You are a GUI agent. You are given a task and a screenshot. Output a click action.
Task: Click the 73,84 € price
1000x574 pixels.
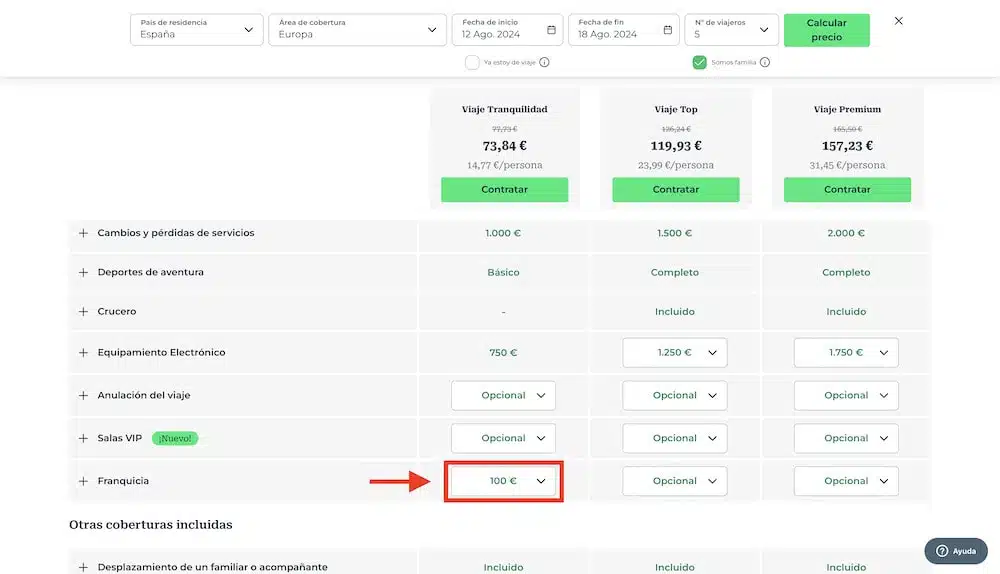point(504,146)
